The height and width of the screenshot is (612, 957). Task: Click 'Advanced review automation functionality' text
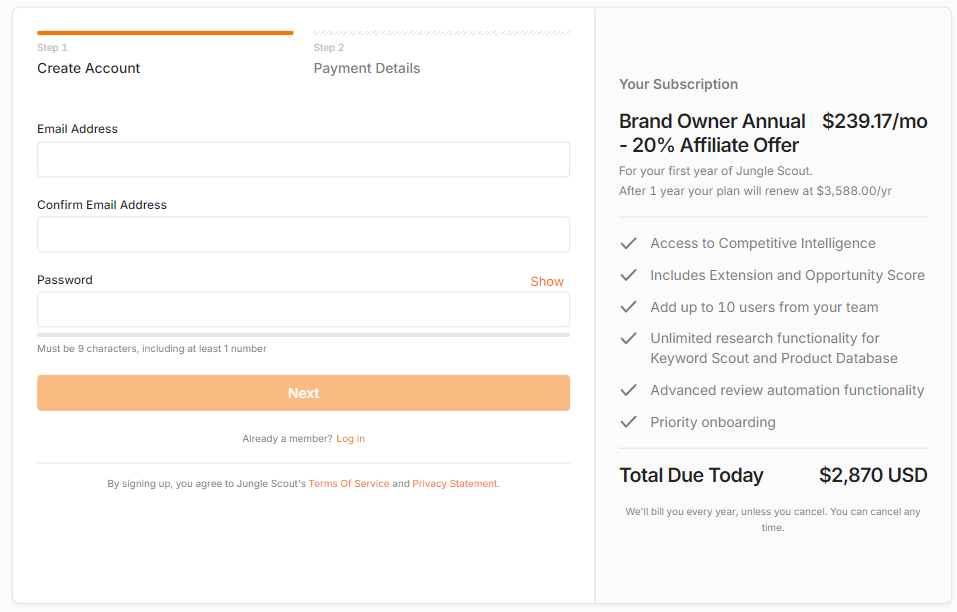[x=787, y=391]
